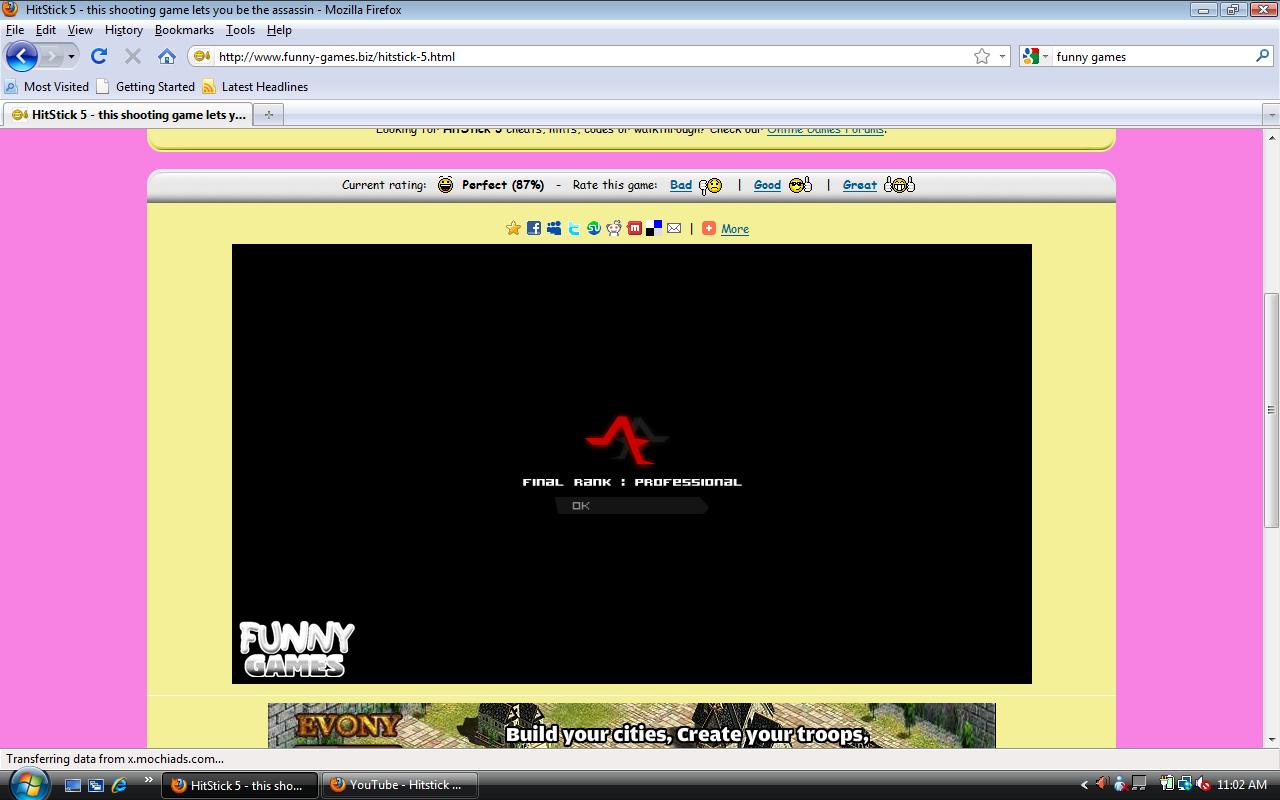
Task: Share the game on Facebook
Action: pos(533,228)
